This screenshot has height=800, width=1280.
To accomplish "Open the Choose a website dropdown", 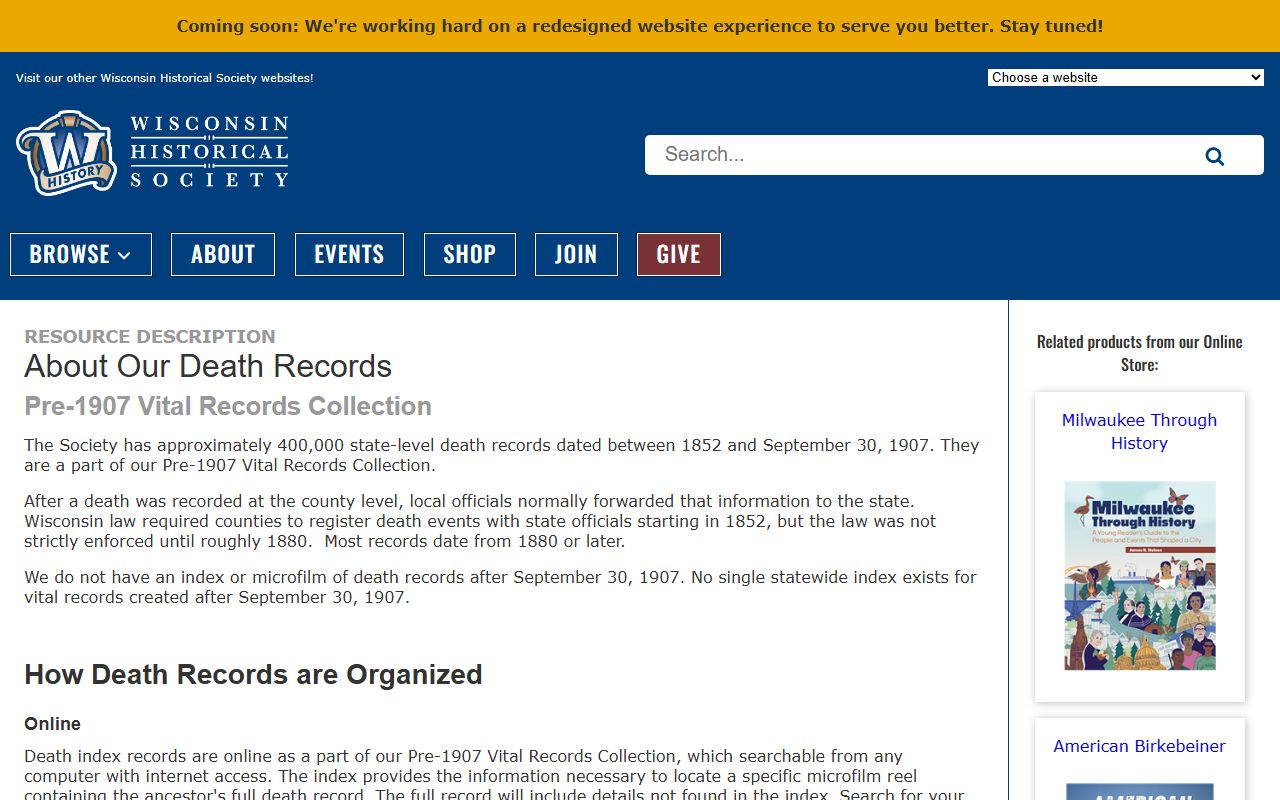I will [x=1126, y=77].
